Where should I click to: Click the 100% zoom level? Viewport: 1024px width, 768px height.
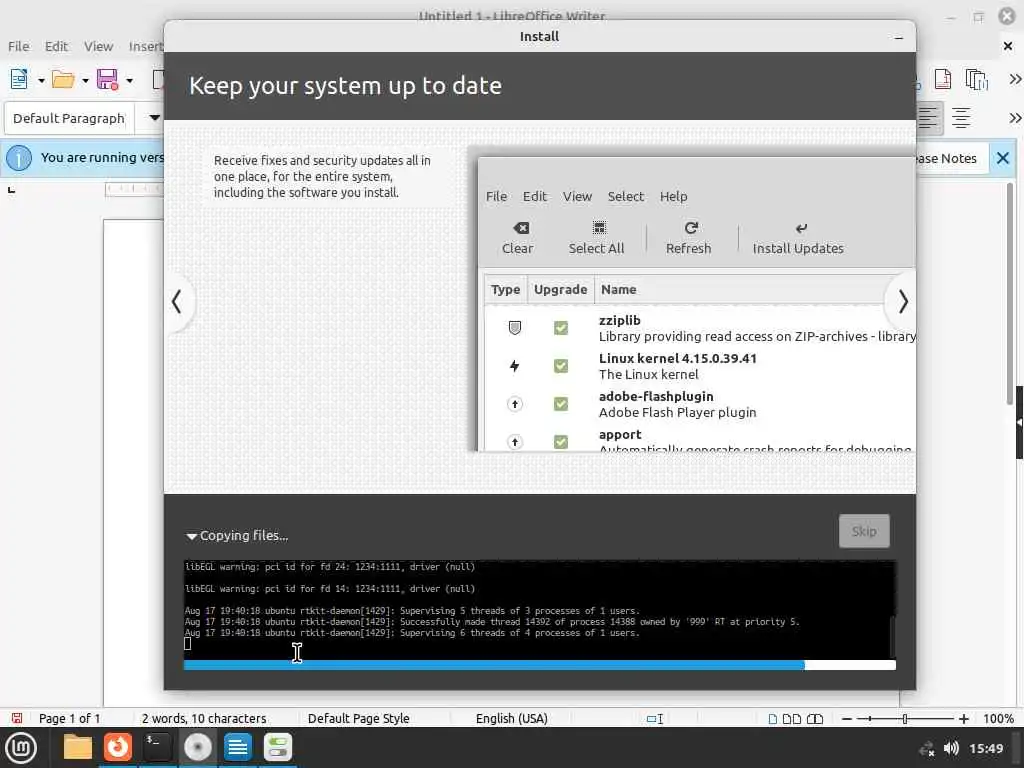[998, 718]
